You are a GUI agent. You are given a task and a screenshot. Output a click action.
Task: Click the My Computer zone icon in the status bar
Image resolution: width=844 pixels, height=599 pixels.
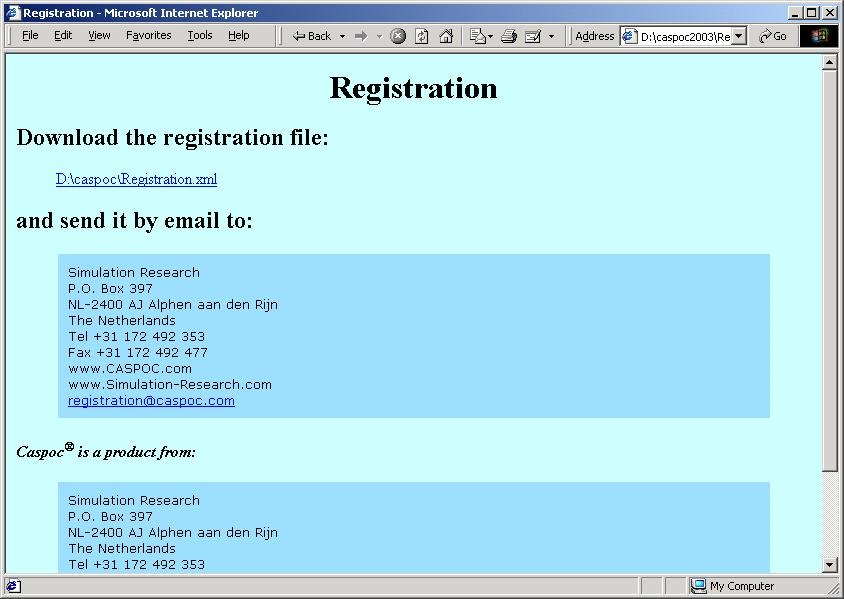[698, 586]
